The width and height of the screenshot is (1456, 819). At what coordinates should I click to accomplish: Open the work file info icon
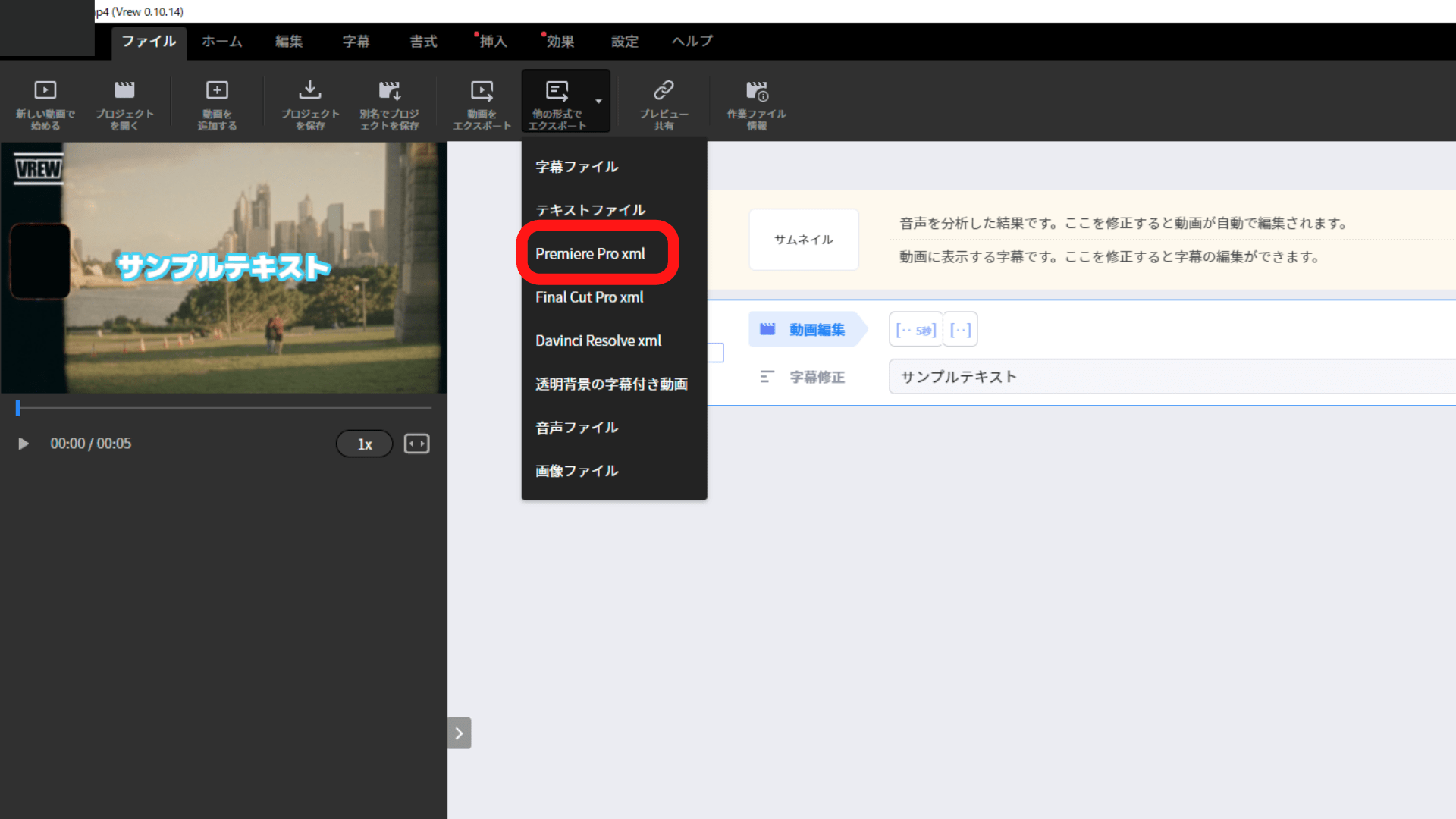point(756,91)
